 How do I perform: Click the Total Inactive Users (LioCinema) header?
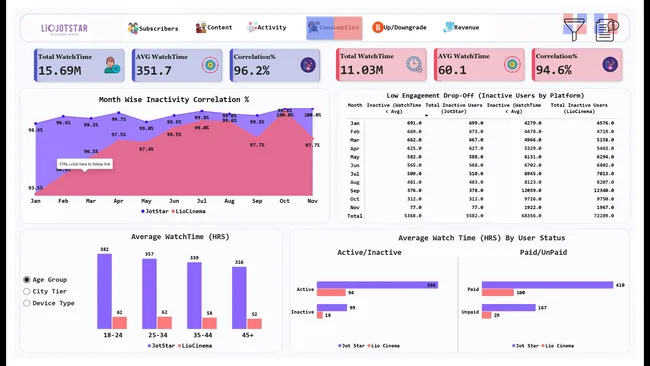pyautogui.click(x=579, y=108)
